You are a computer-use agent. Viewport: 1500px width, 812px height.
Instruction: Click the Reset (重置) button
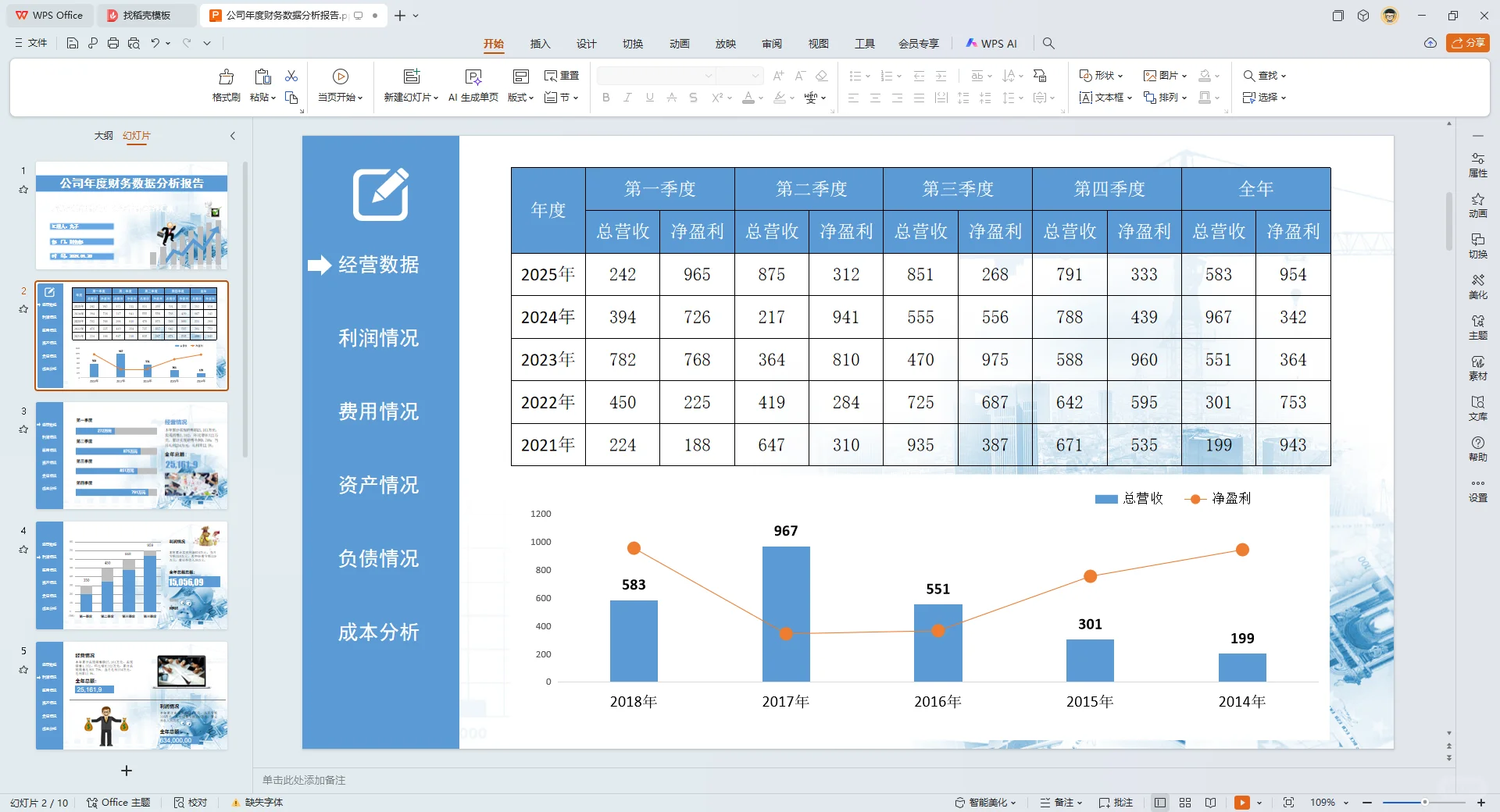(x=562, y=76)
